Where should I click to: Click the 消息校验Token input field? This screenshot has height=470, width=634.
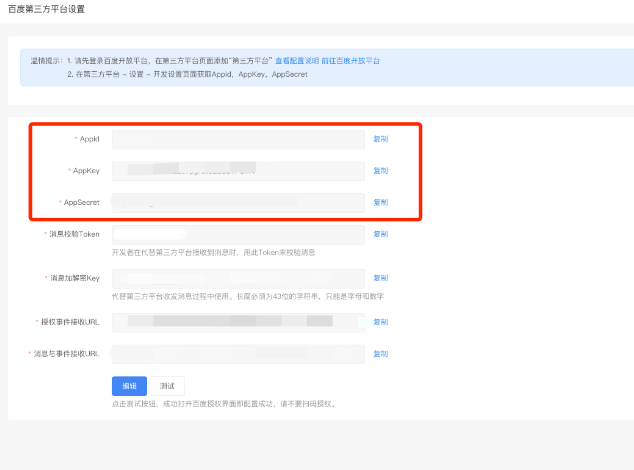point(238,234)
